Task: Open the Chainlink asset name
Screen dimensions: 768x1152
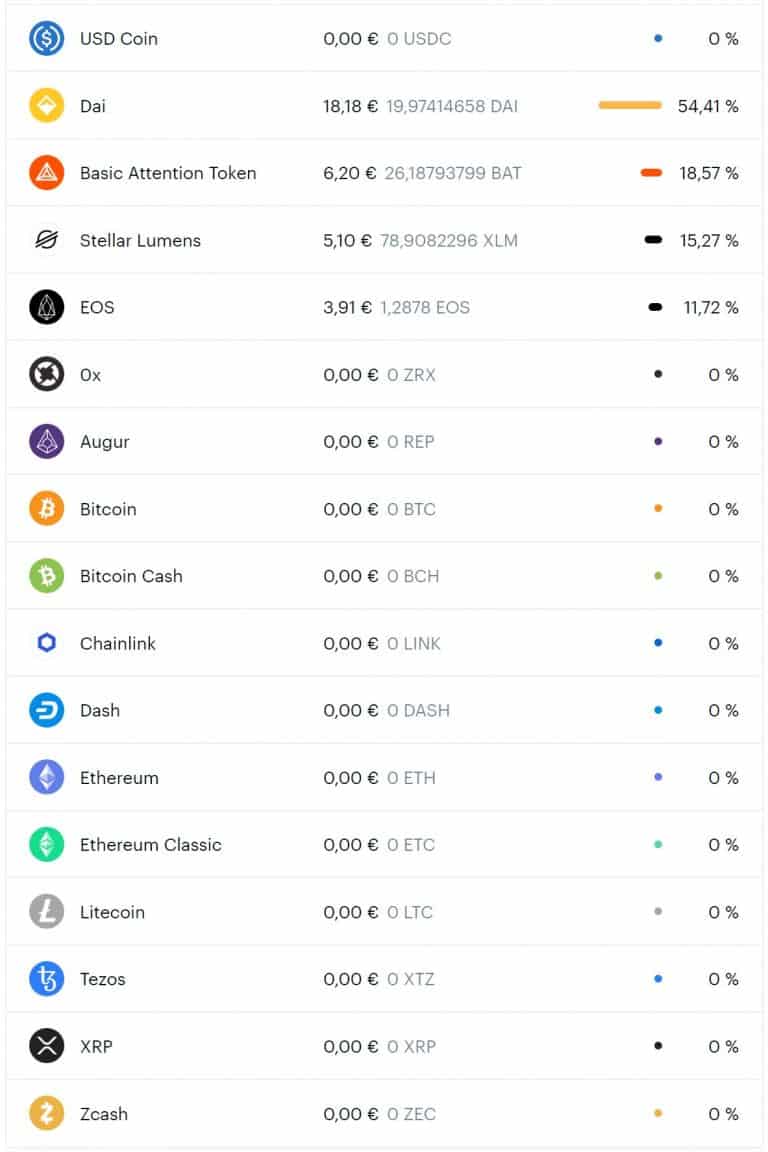Action: pyautogui.click(x=118, y=644)
